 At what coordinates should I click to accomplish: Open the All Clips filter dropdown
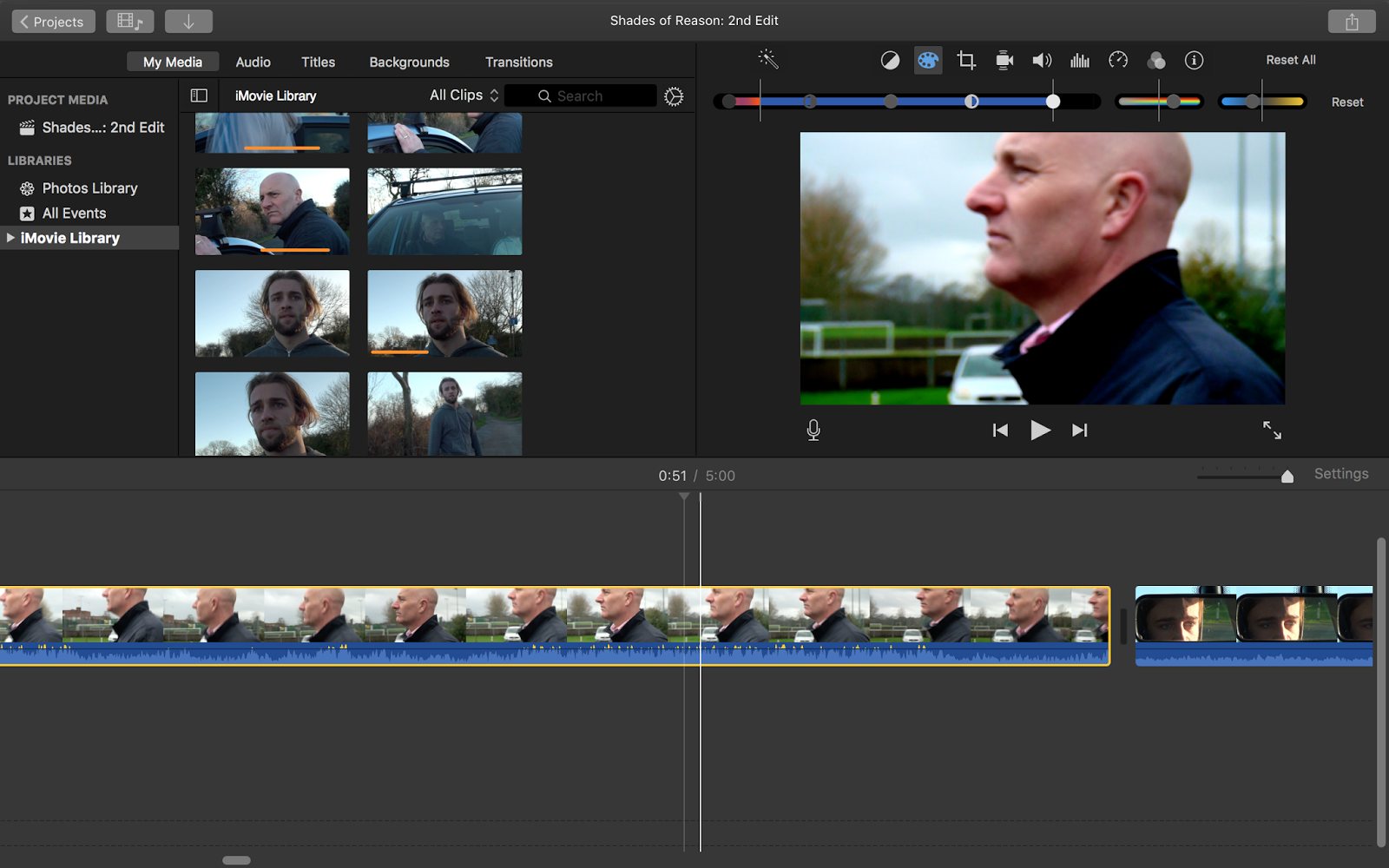pyautogui.click(x=462, y=95)
